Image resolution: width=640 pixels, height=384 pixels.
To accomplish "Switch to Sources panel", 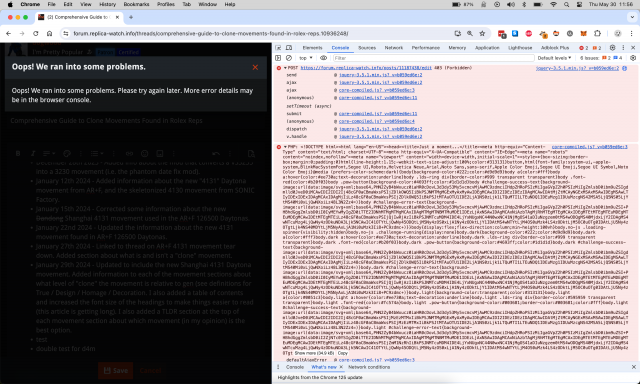I will (367, 48).
